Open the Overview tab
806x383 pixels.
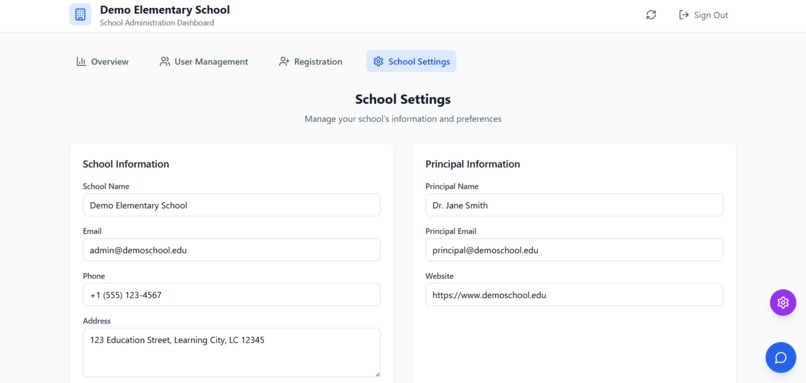tap(102, 62)
